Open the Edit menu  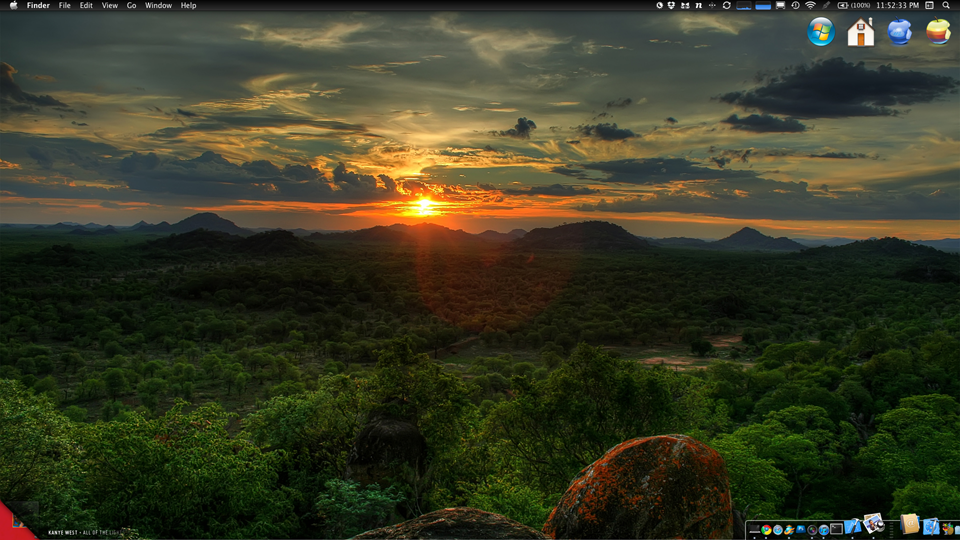pyautogui.click(x=86, y=5)
